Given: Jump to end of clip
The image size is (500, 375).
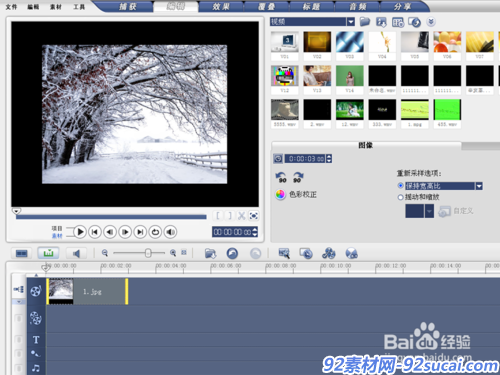Looking at the screenshot, I should point(140,232).
